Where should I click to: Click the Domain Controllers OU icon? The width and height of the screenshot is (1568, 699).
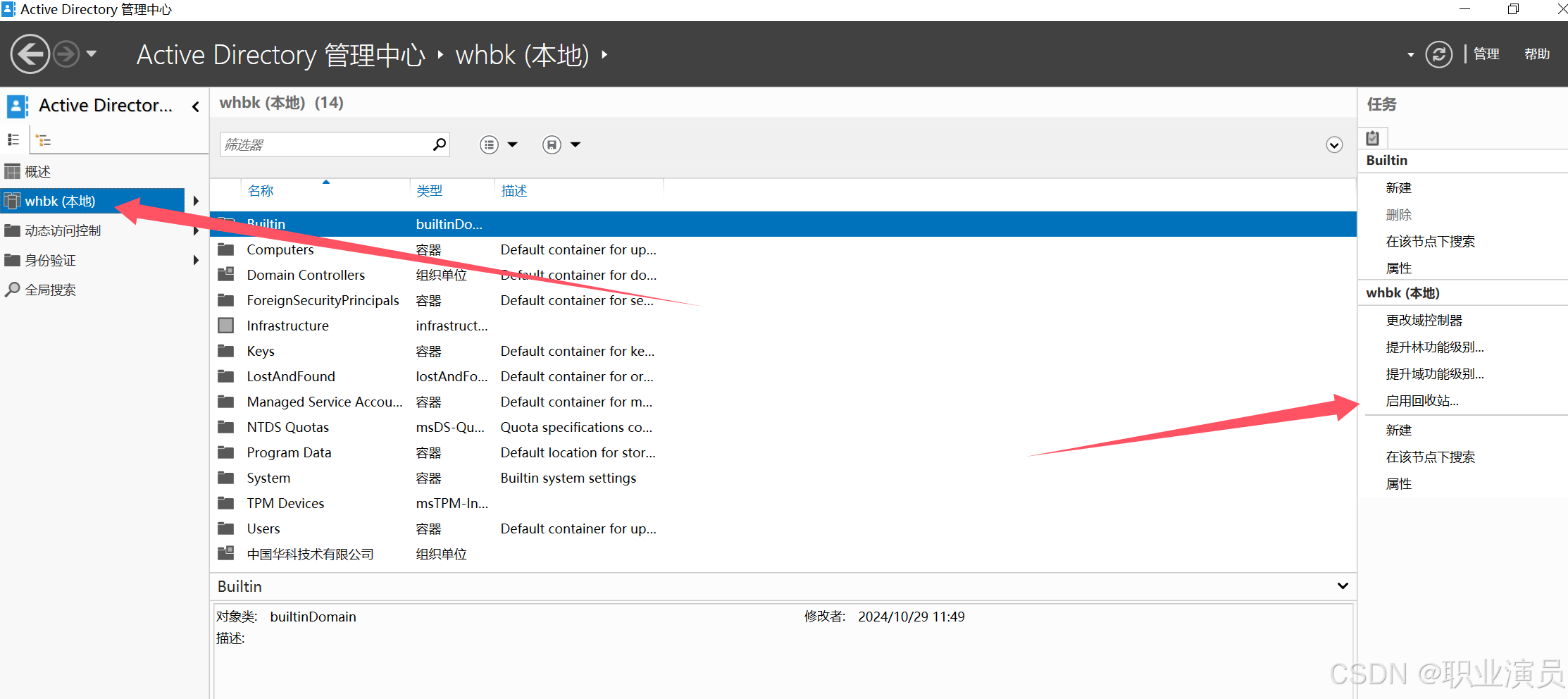(226, 274)
